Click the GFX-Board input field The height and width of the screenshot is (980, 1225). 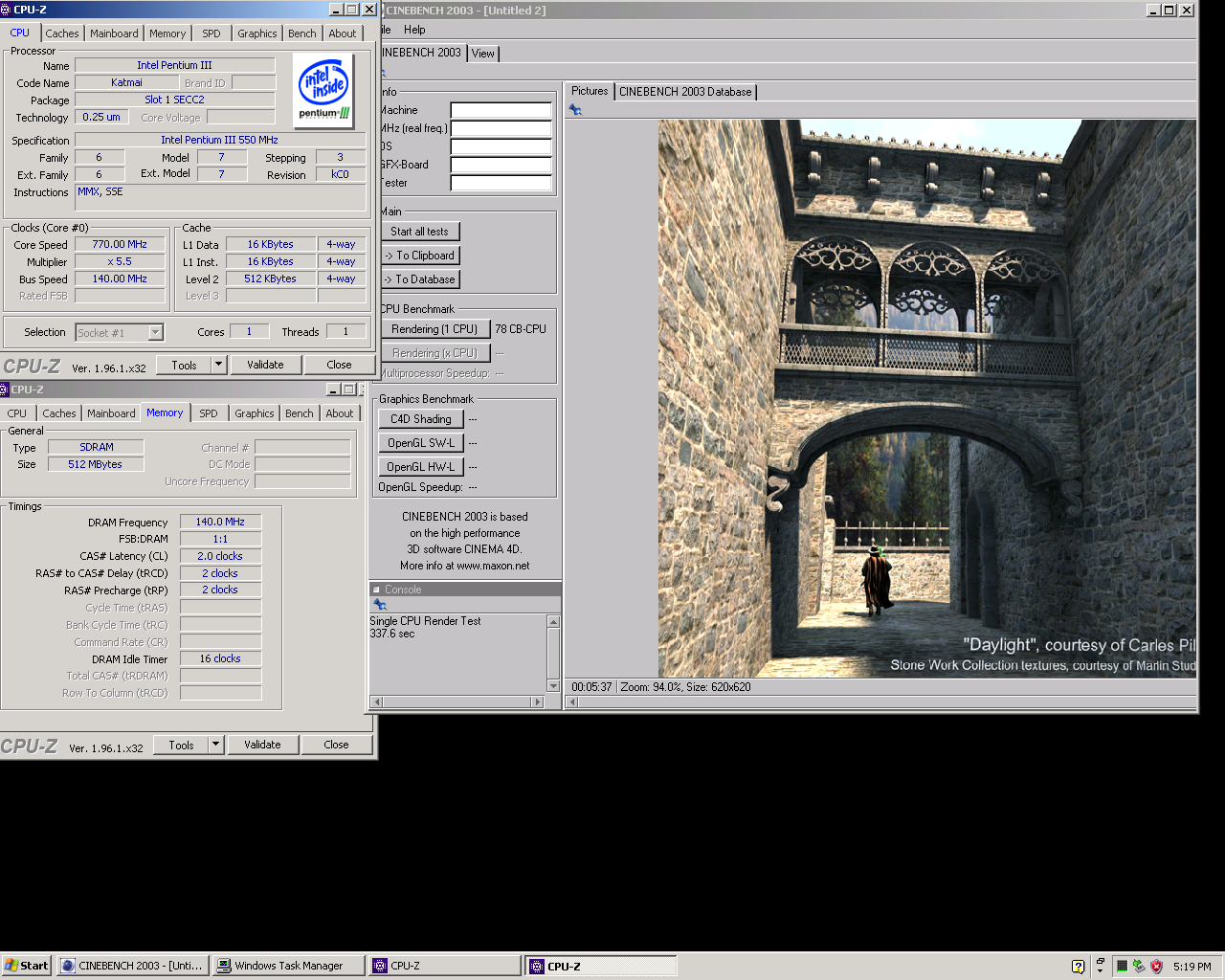501,165
